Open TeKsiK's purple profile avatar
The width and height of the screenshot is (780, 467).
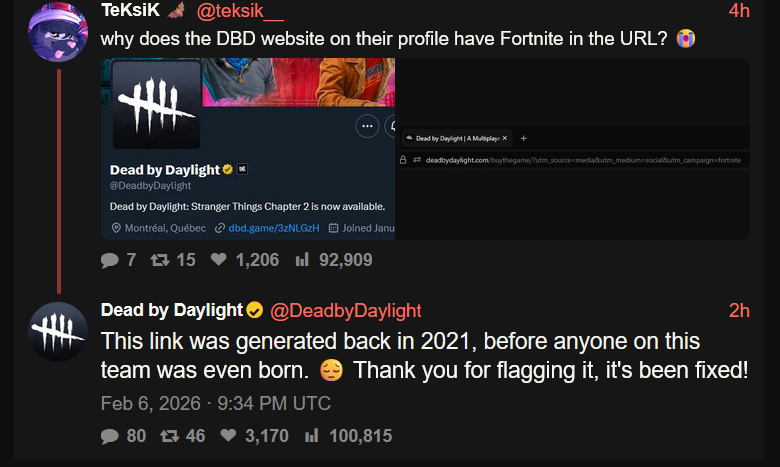tap(58, 32)
